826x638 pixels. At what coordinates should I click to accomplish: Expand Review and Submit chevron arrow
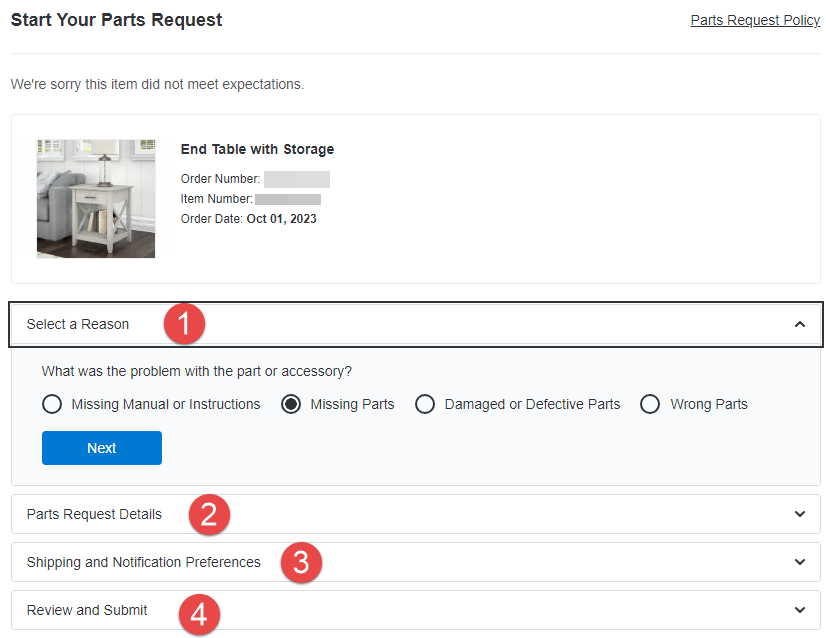[799, 610]
